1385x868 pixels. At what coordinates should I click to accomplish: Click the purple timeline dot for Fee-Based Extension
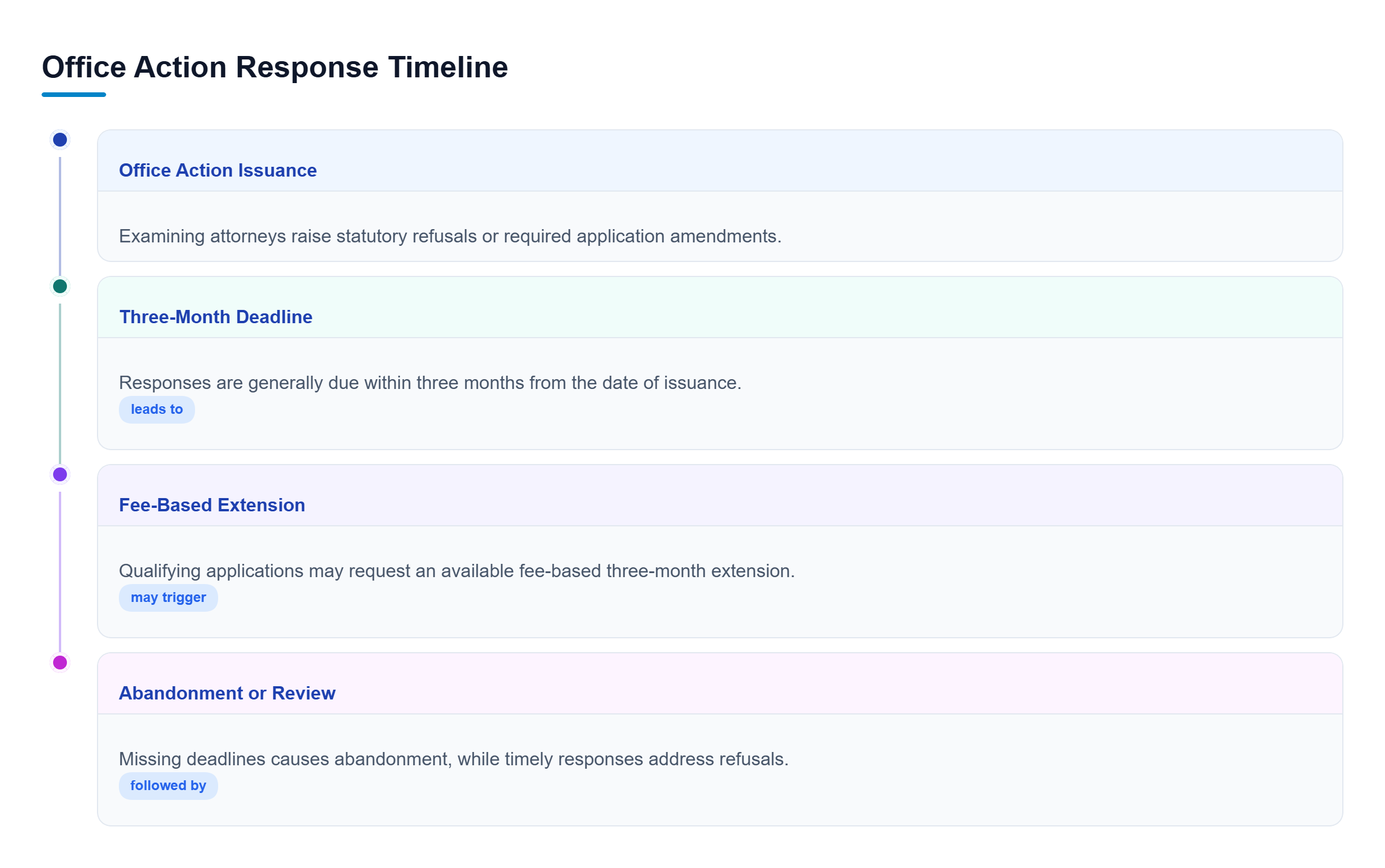(60, 474)
